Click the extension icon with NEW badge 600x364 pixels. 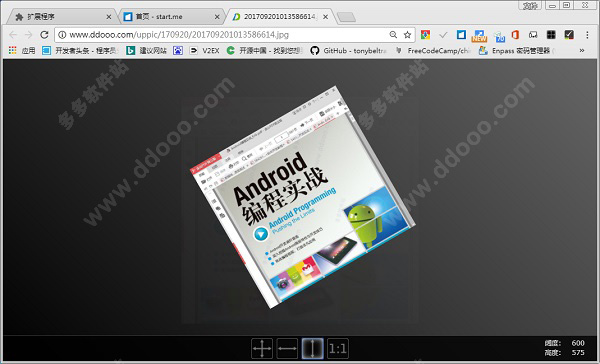479,36
